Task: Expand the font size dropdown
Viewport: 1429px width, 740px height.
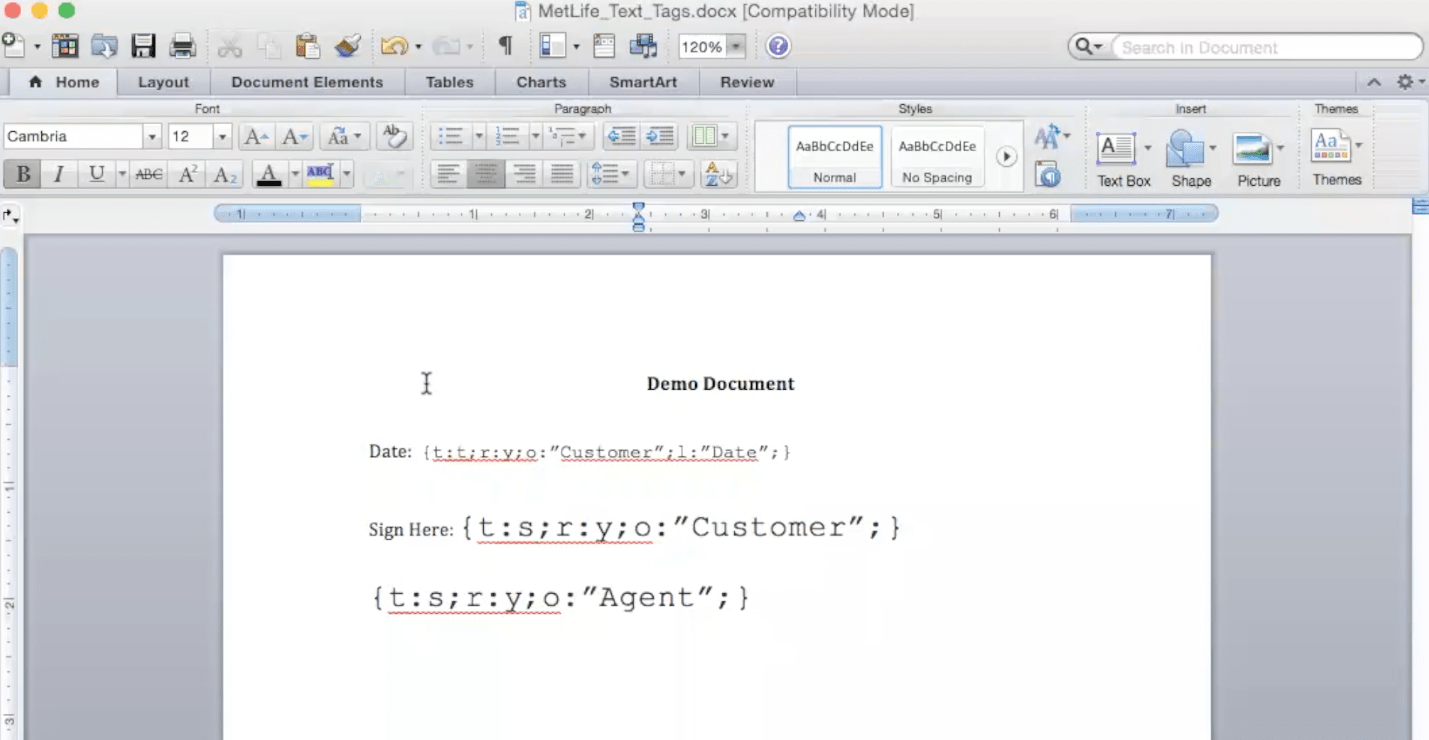Action: [x=223, y=137]
